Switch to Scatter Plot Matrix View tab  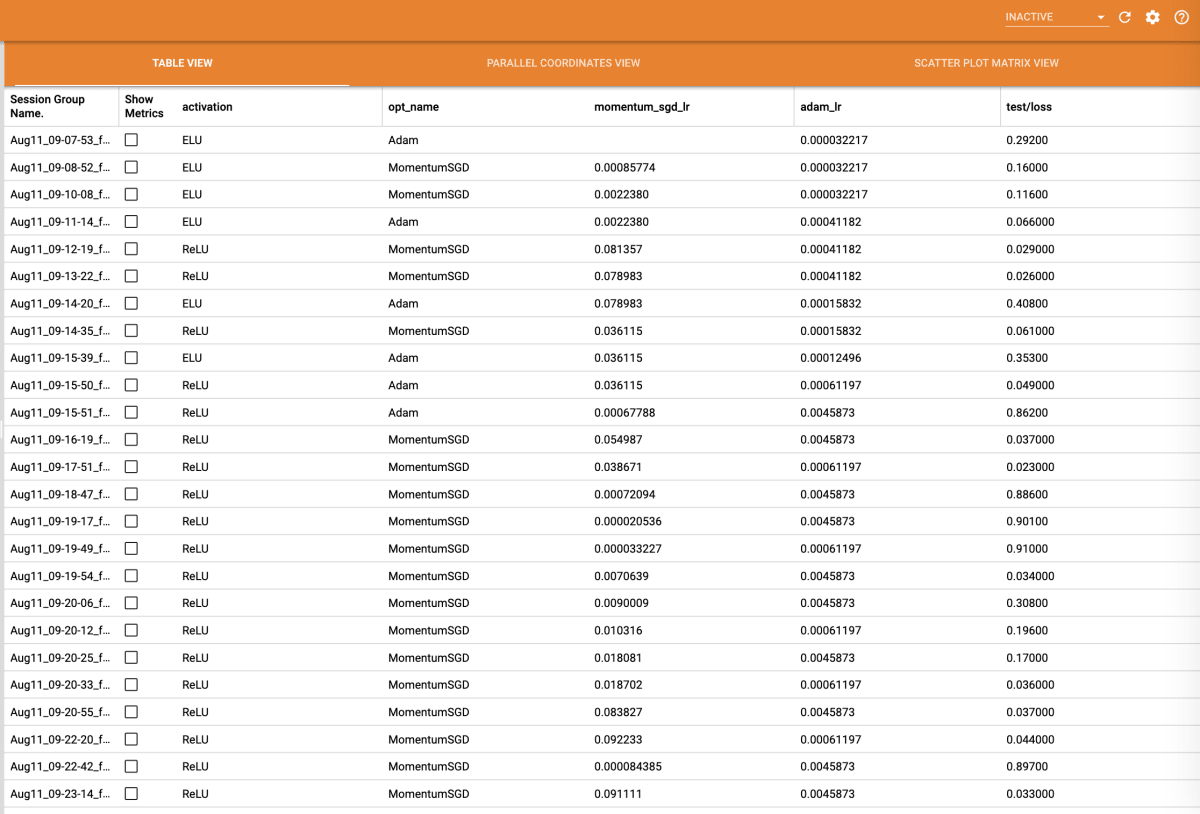coord(986,63)
